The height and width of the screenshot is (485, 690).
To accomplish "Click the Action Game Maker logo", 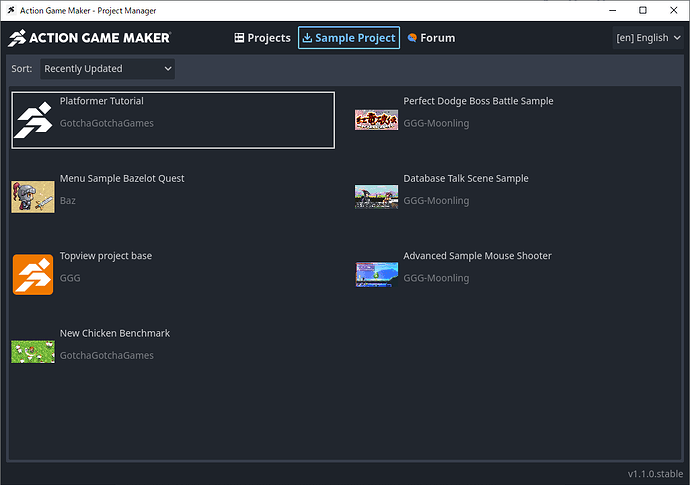I will click(x=90, y=38).
